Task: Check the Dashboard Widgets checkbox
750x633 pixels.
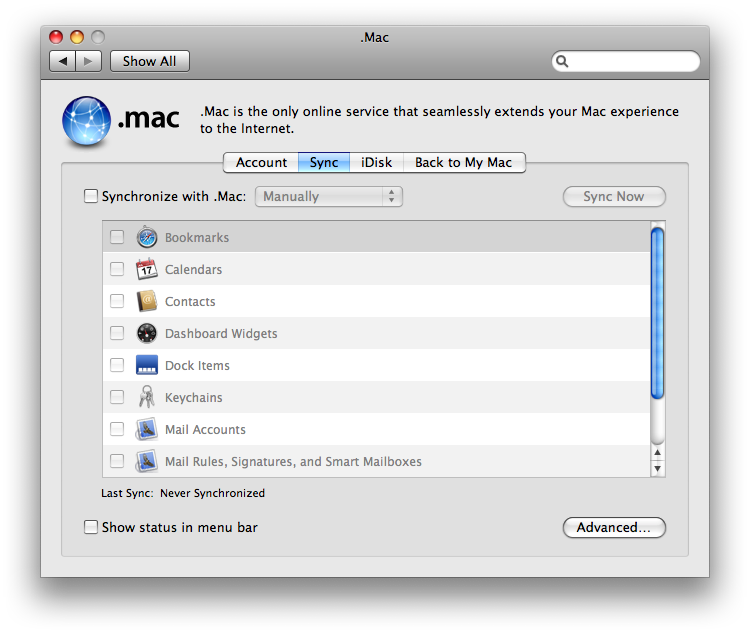Action: pos(117,333)
